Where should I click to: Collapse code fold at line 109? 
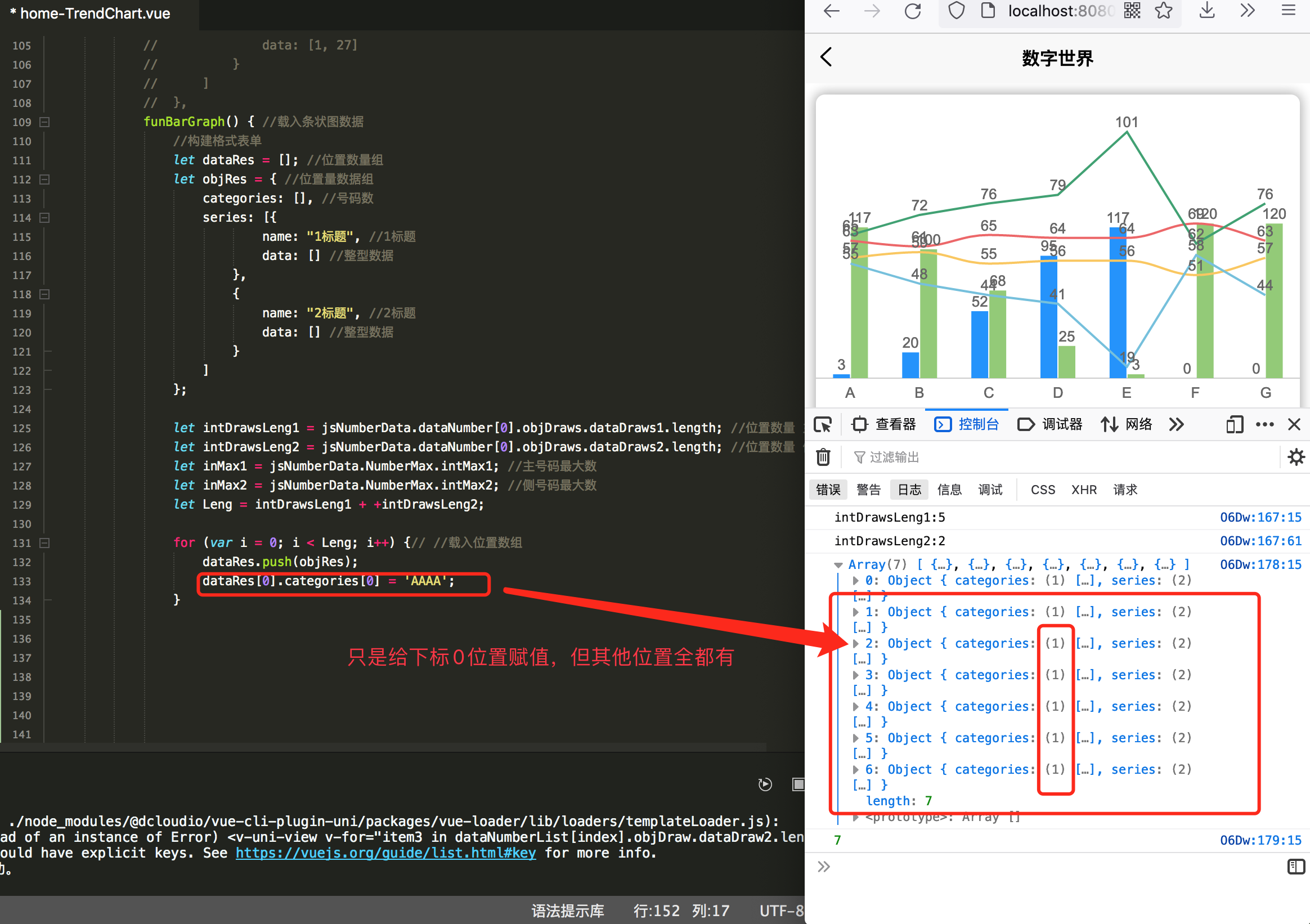pyautogui.click(x=44, y=122)
